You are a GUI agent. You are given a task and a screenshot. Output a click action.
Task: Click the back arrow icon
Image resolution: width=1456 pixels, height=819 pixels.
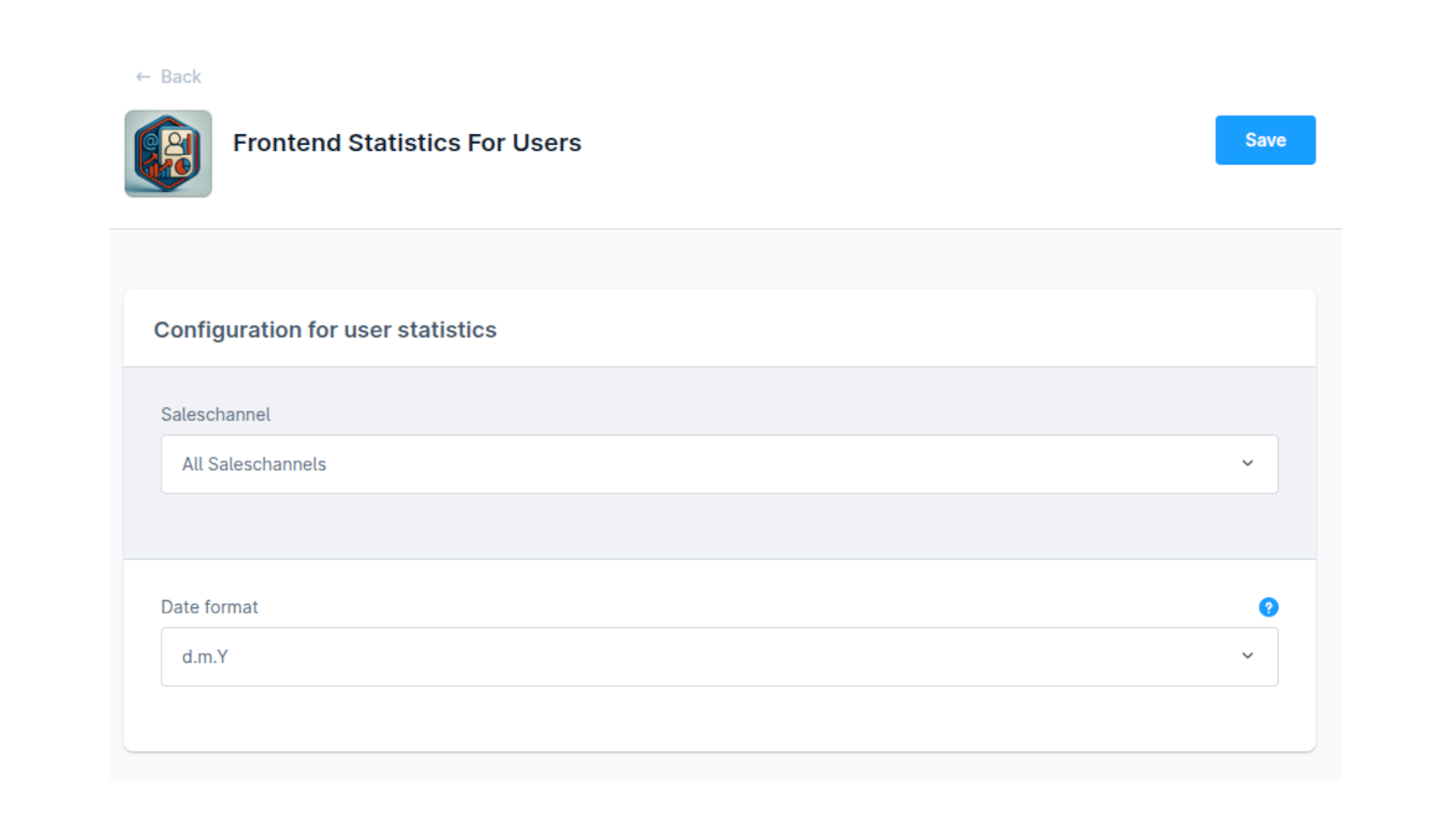[x=143, y=77]
